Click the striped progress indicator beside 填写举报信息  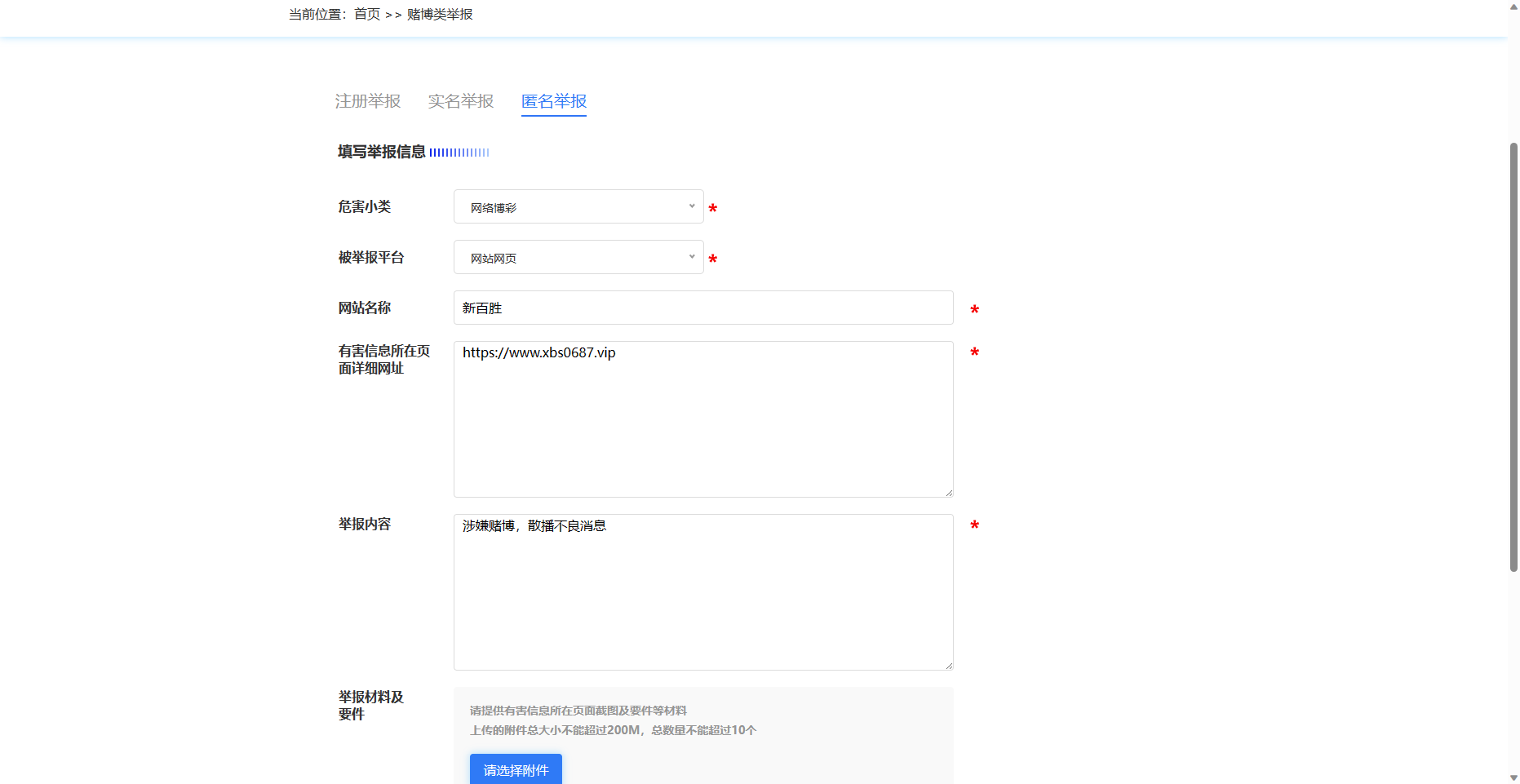coord(459,152)
